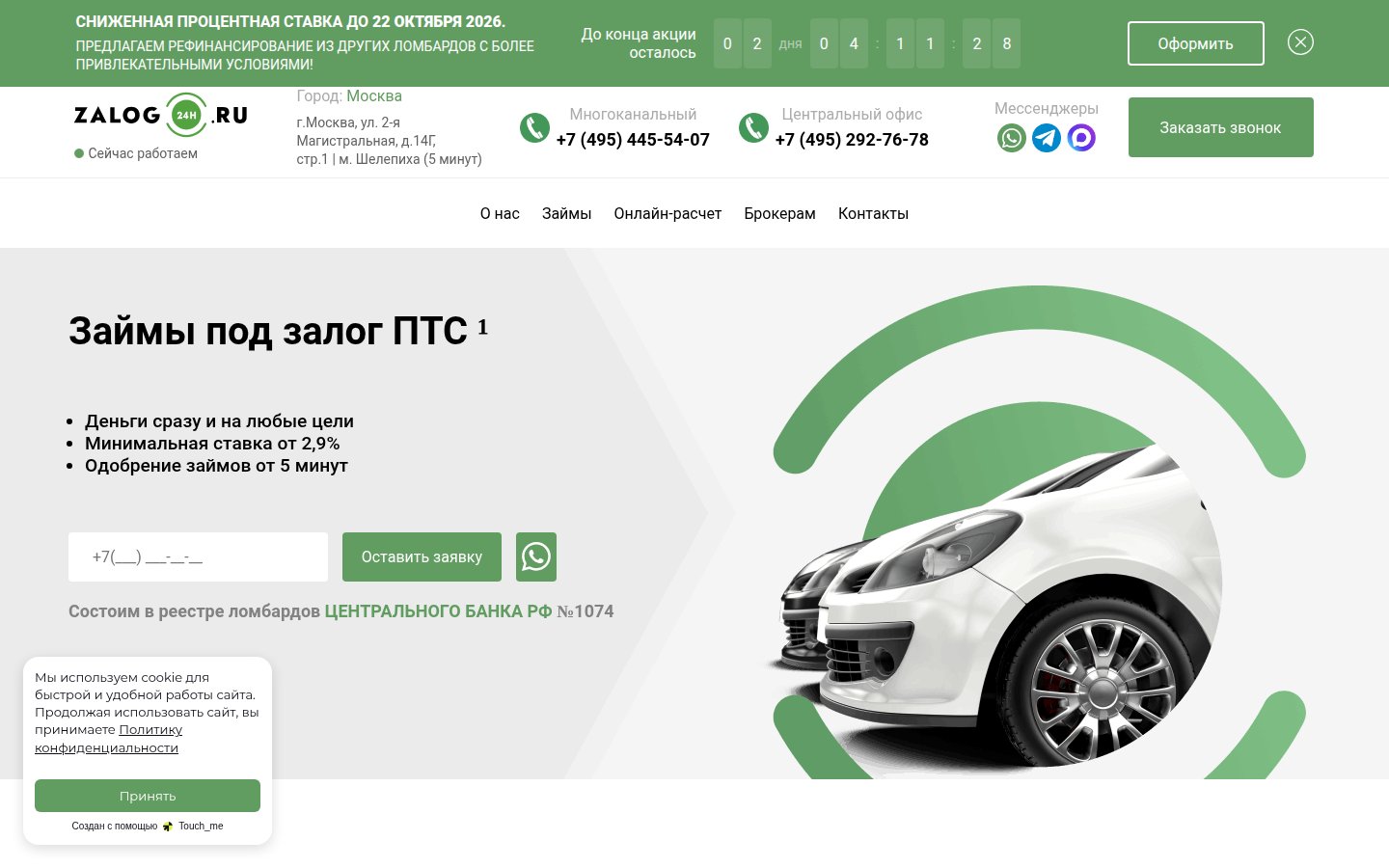Click the ЦЕНТРАЛЬНОГО БАНКА РФ link

coord(438,611)
